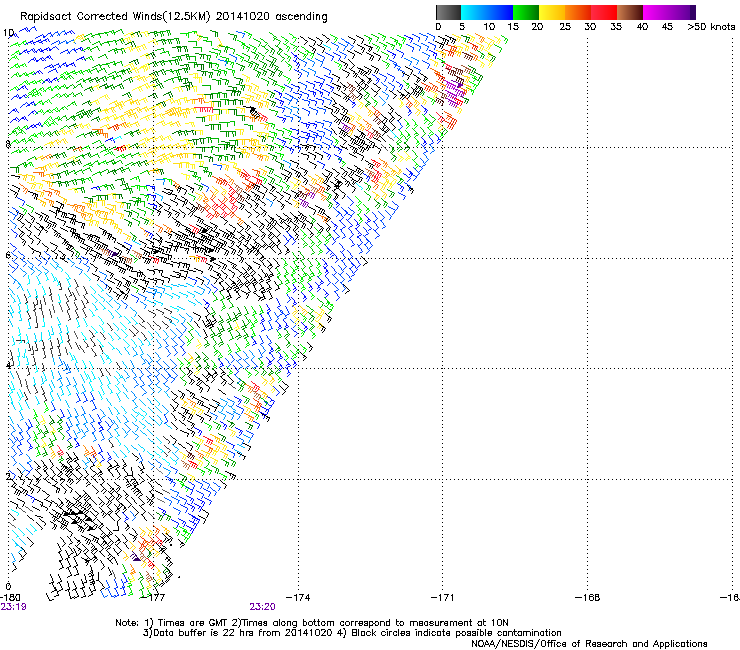The width and height of the screenshot is (740, 650).
Task: Click the longitude axis label -171
Action: click(x=443, y=598)
